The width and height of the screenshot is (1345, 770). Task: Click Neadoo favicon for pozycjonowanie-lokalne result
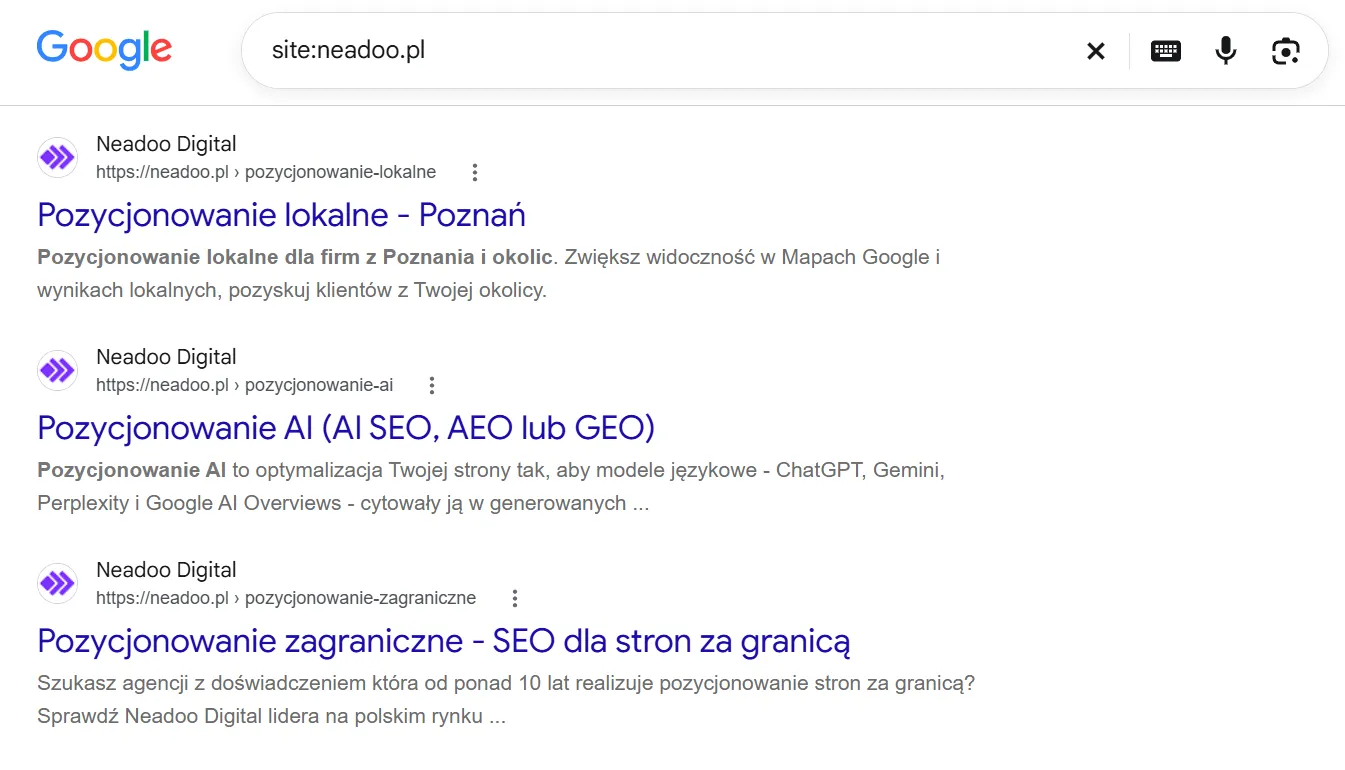[x=57, y=157]
